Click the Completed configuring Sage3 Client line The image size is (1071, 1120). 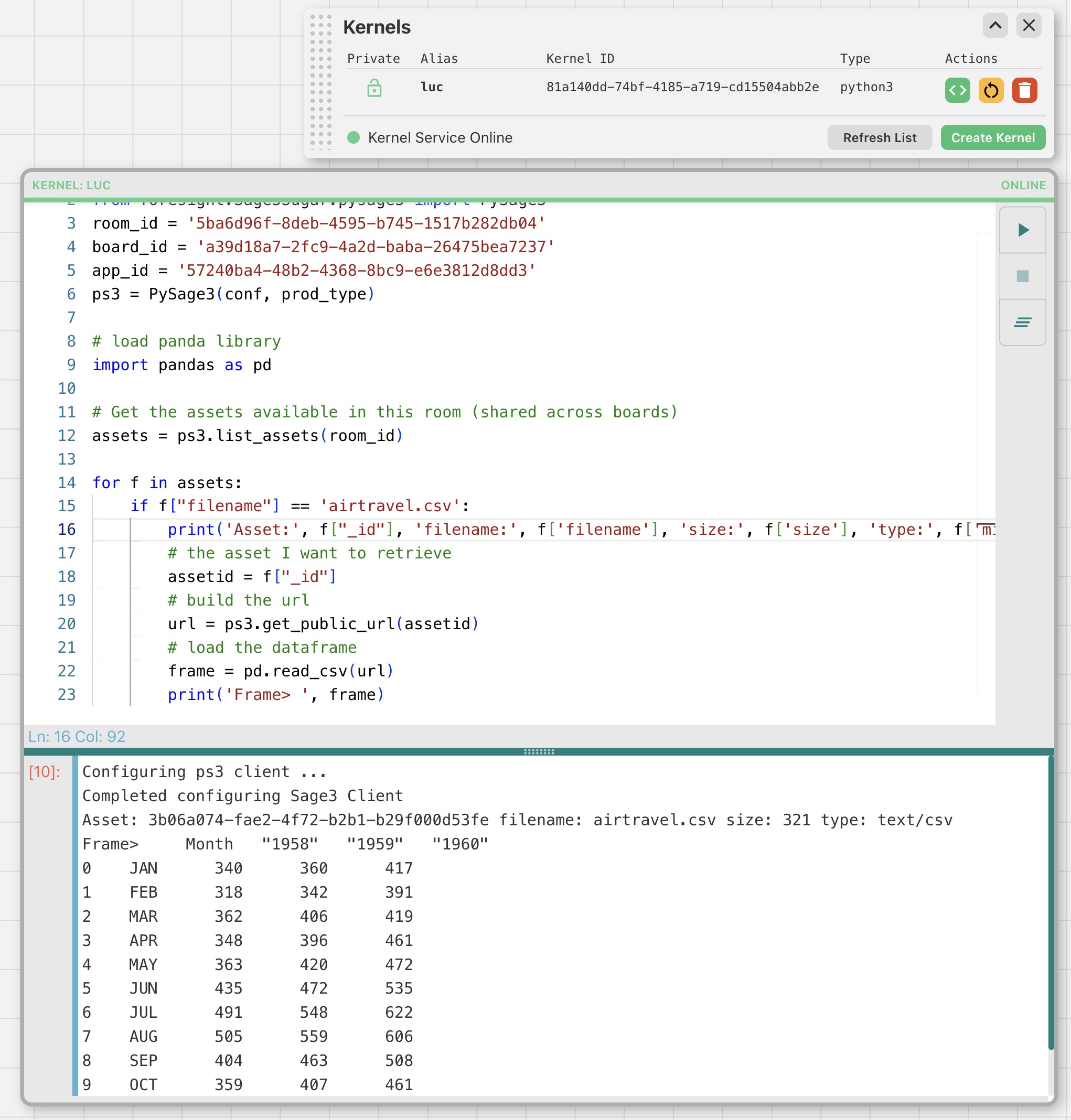tap(243, 796)
